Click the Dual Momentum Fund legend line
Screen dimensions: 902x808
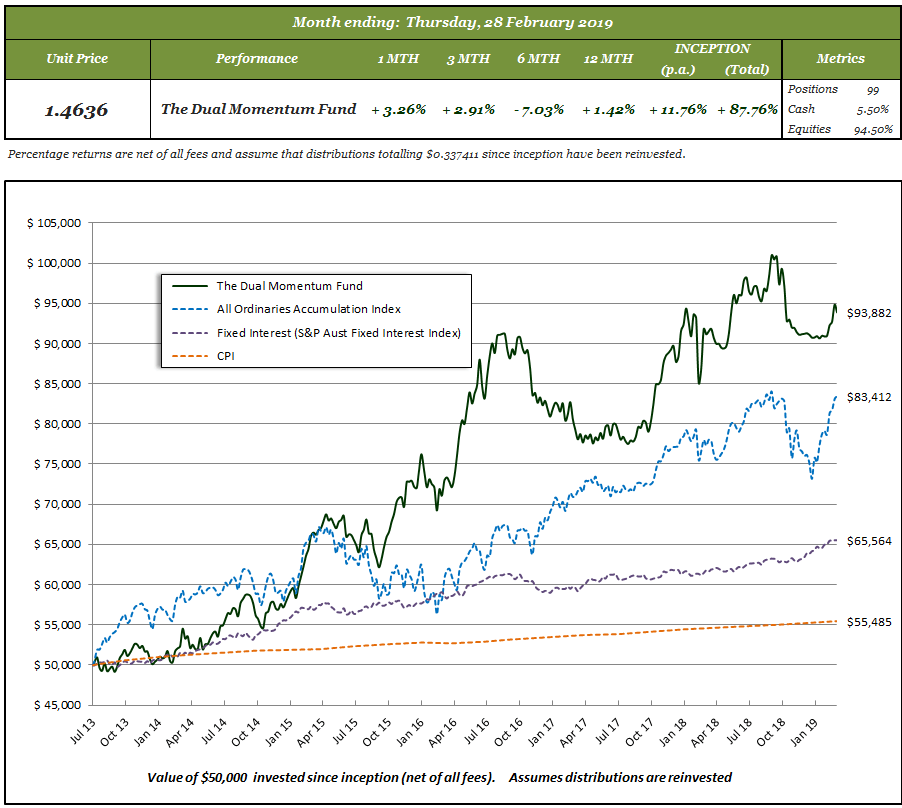(189, 286)
